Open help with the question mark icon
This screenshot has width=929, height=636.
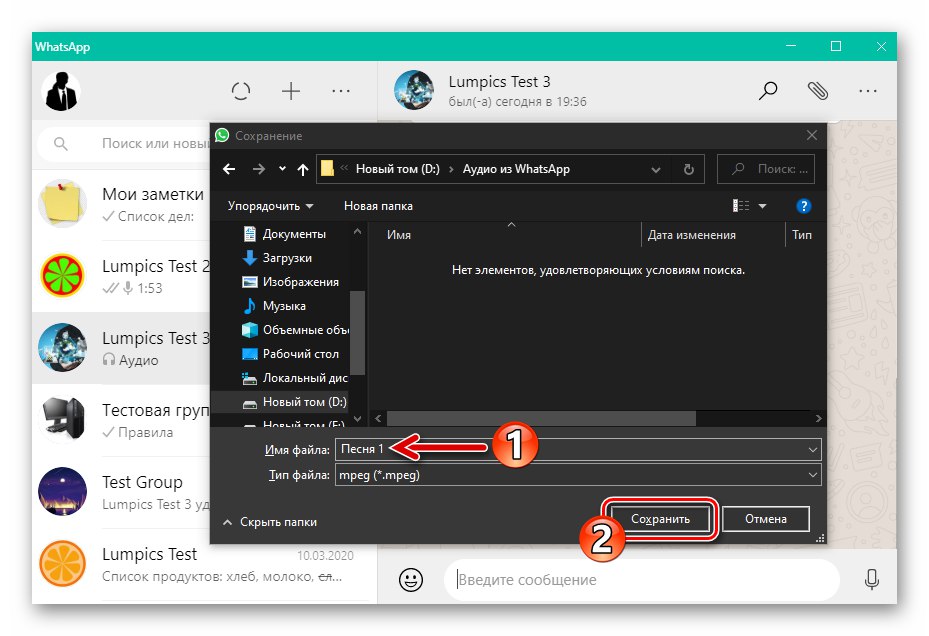pos(803,205)
